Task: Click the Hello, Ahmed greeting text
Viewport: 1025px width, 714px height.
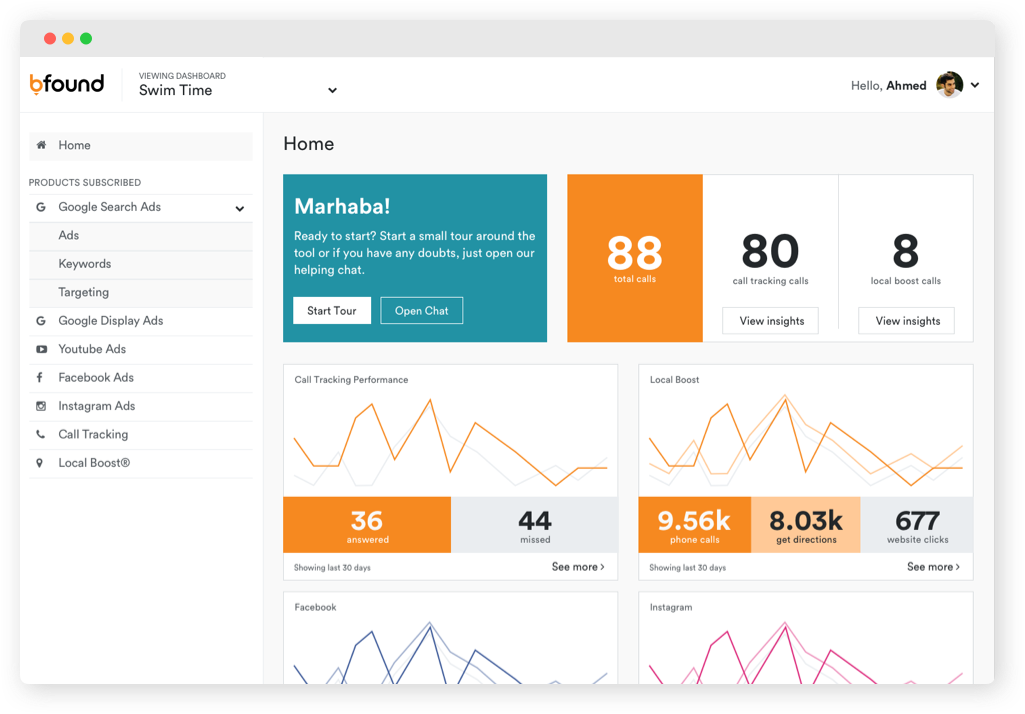Action: point(888,86)
